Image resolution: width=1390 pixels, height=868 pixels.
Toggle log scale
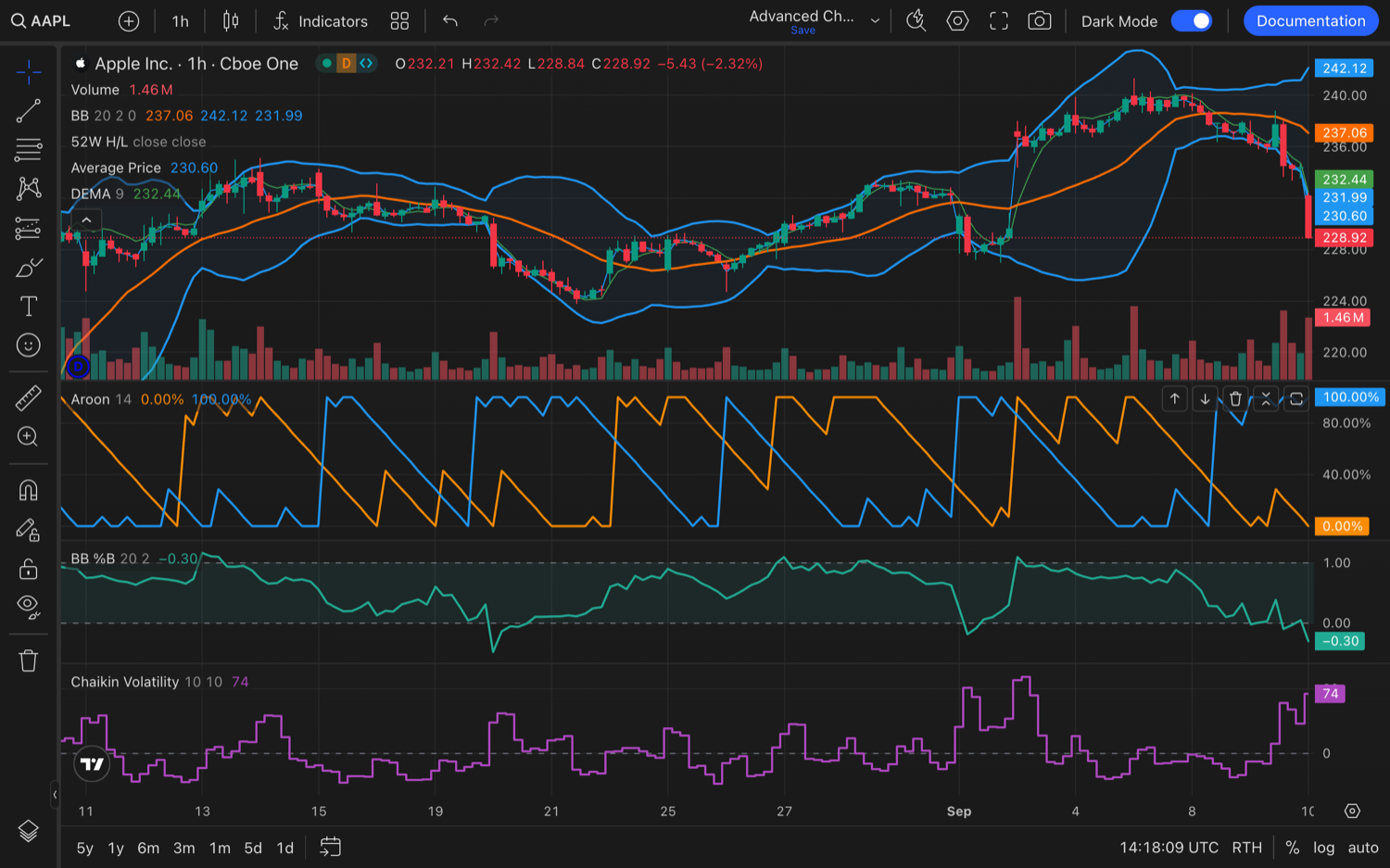tap(1324, 848)
